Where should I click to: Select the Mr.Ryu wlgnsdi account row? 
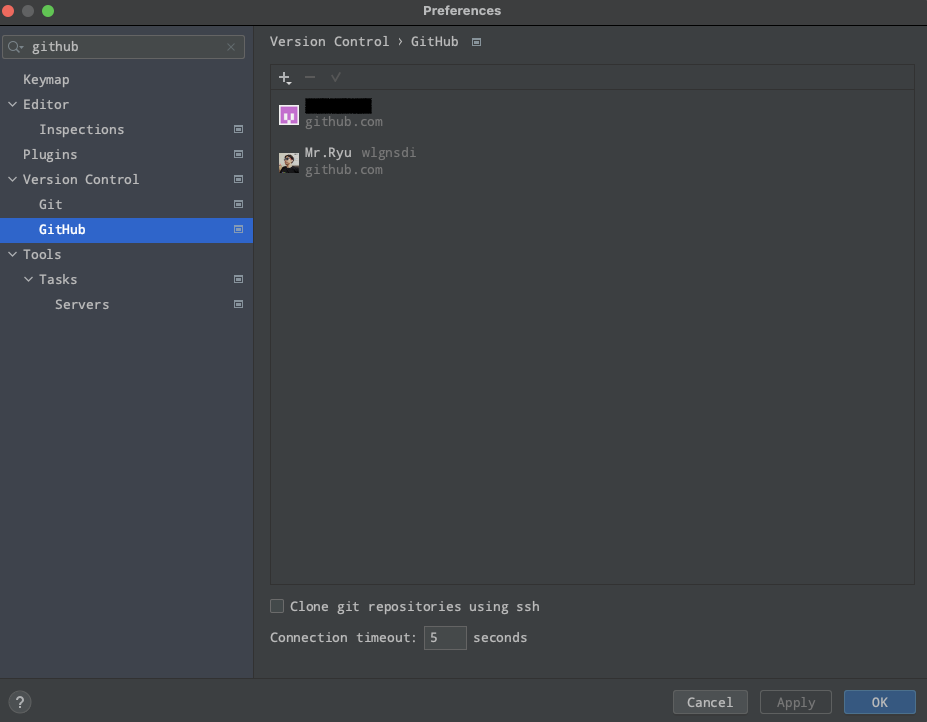pyautogui.click(x=592, y=161)
